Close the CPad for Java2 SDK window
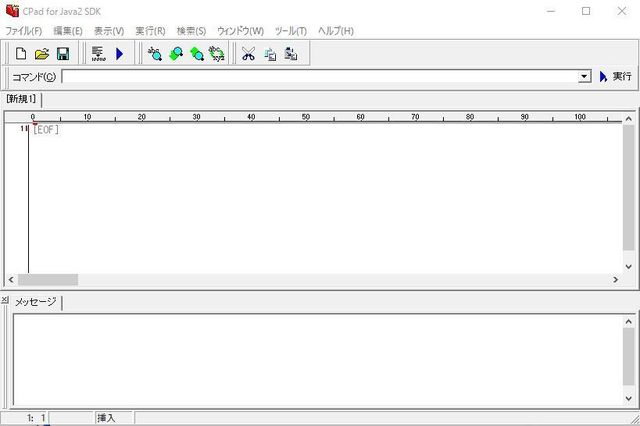The height and width of the screenshot is (426, 640). tap(622, 11)
